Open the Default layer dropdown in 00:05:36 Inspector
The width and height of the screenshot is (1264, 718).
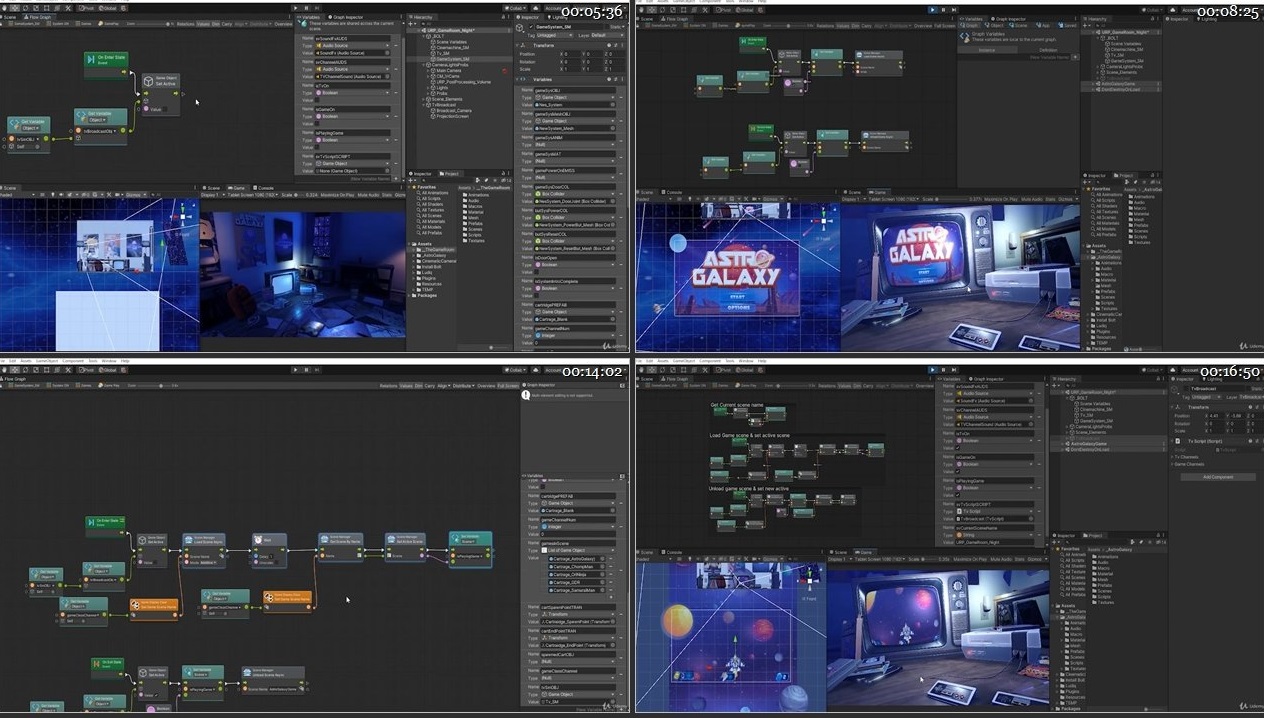point(606,35)
